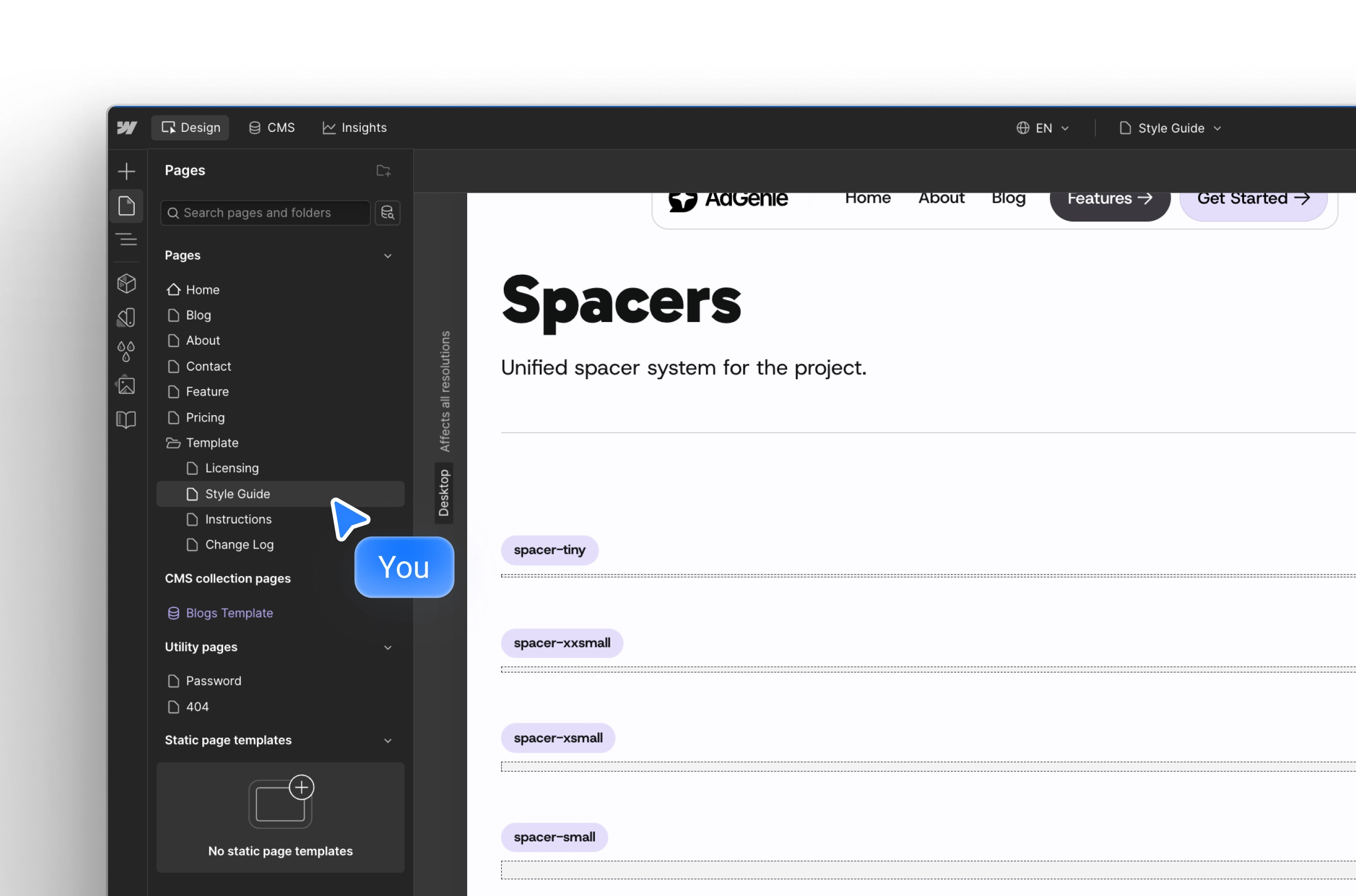Select the Instructions page
This screenshot has width=1356, height=896.
[x=239, y=519]
